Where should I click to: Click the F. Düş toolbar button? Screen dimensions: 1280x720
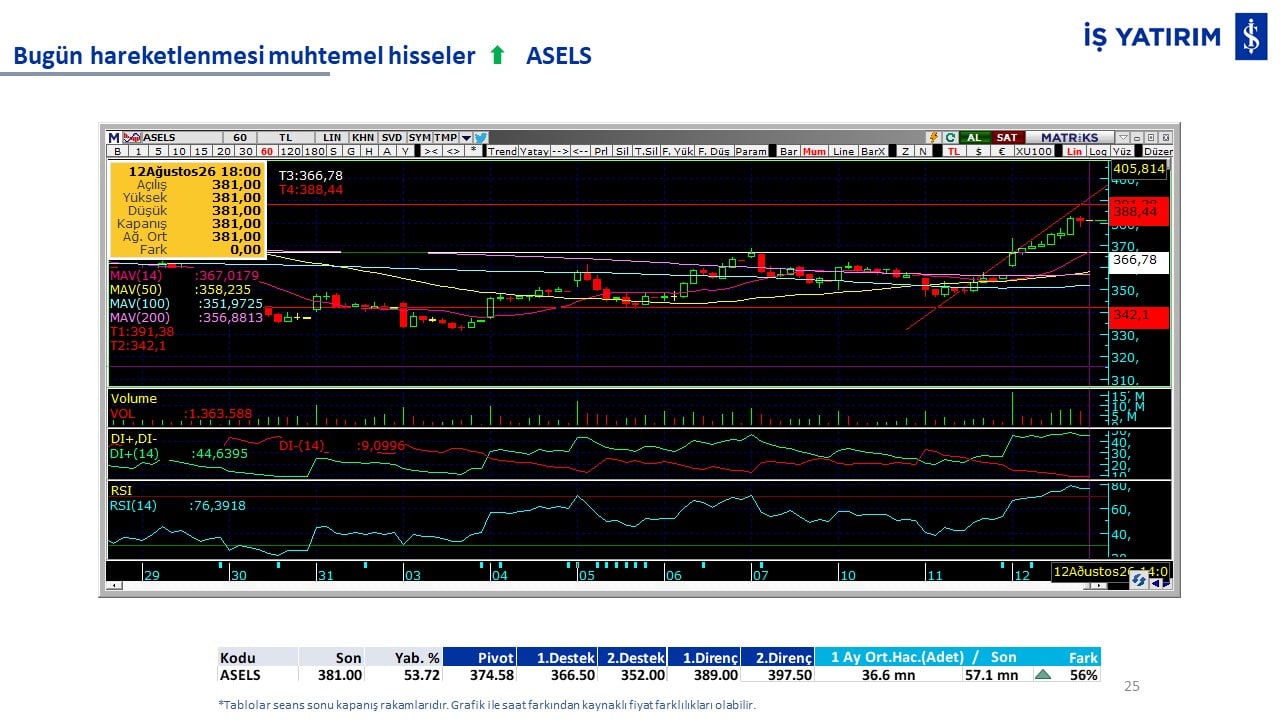click(x=714, y=151)
